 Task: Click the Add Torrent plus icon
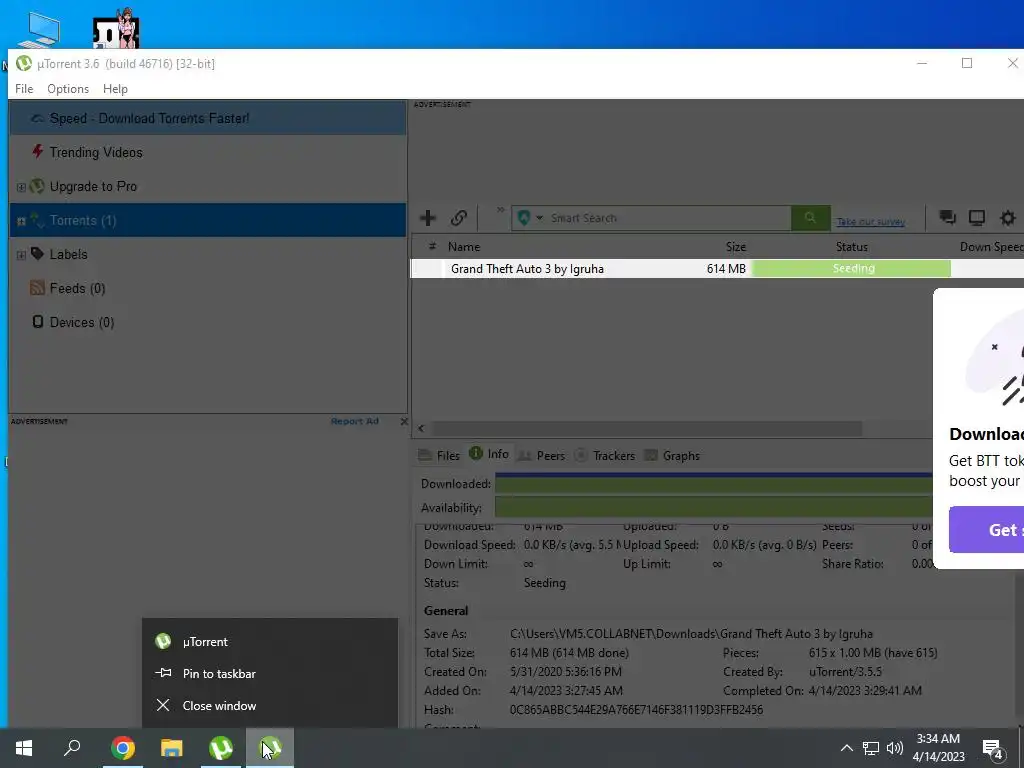pyautogui.click(x=428, y=217)
